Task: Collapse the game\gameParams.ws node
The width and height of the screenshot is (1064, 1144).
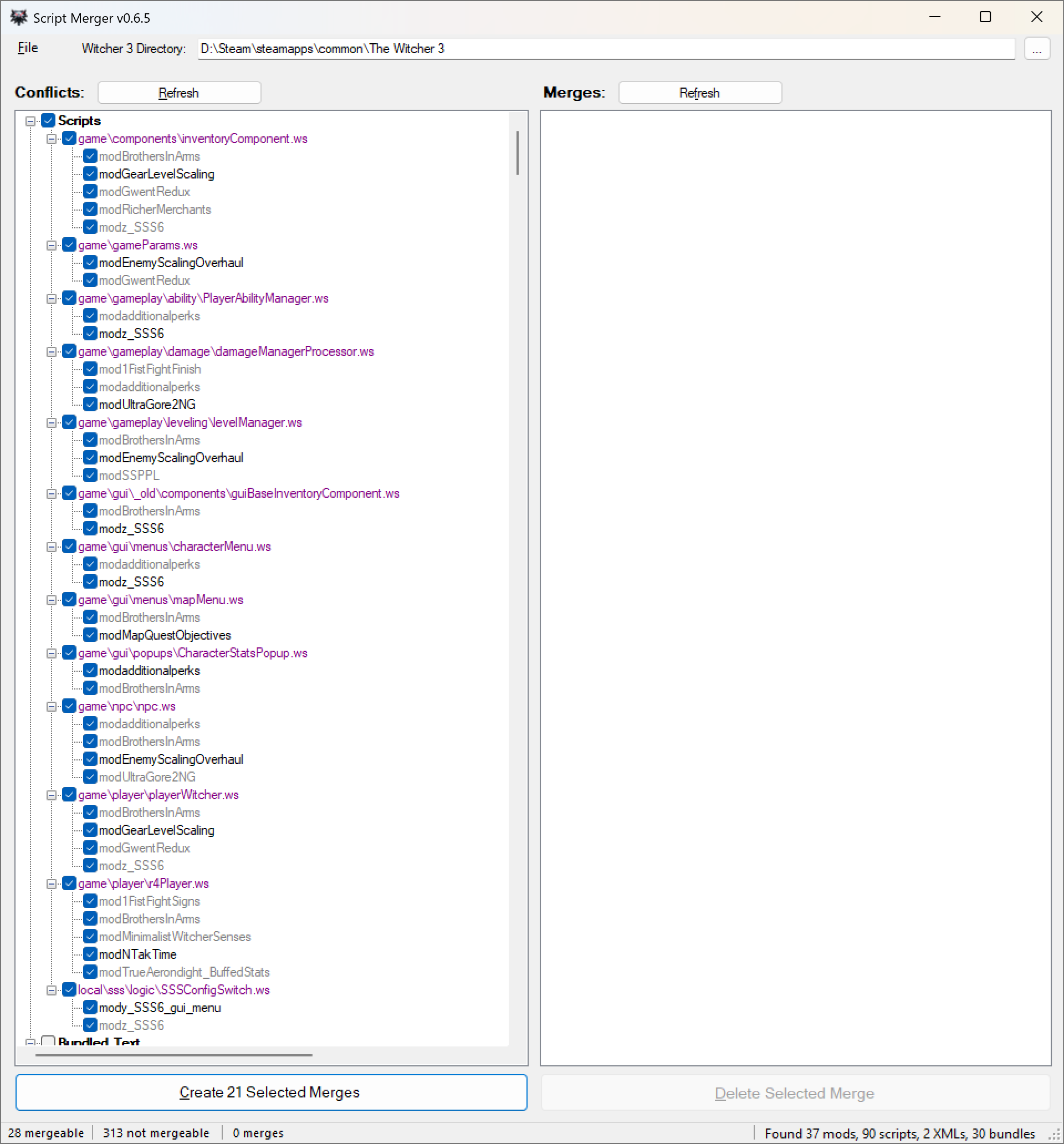Action: coord(51,245)
